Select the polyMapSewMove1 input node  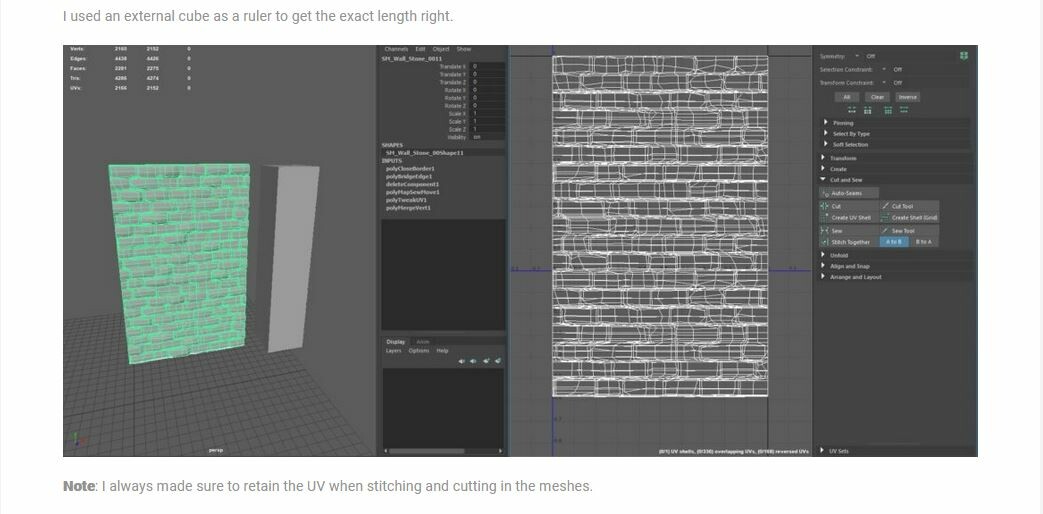pos(412,192)
